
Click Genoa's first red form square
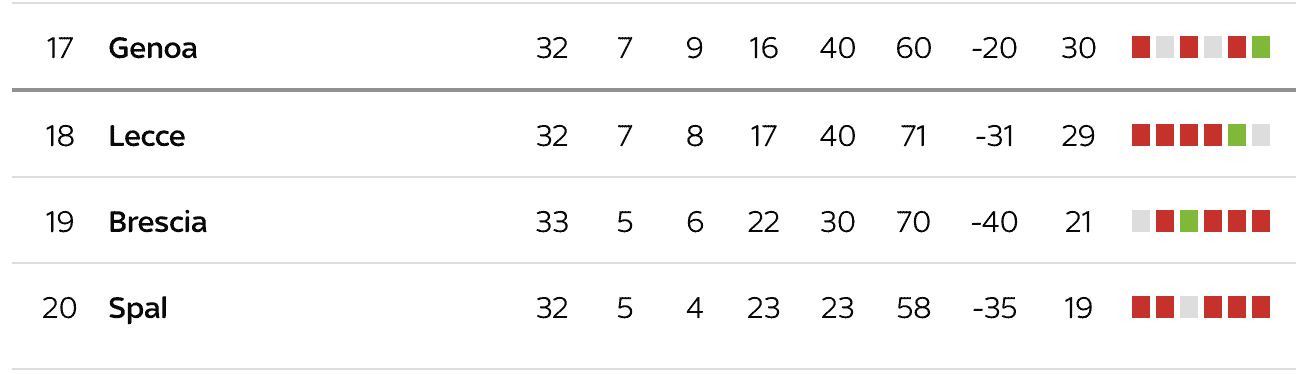click(x=1141, y=48)
